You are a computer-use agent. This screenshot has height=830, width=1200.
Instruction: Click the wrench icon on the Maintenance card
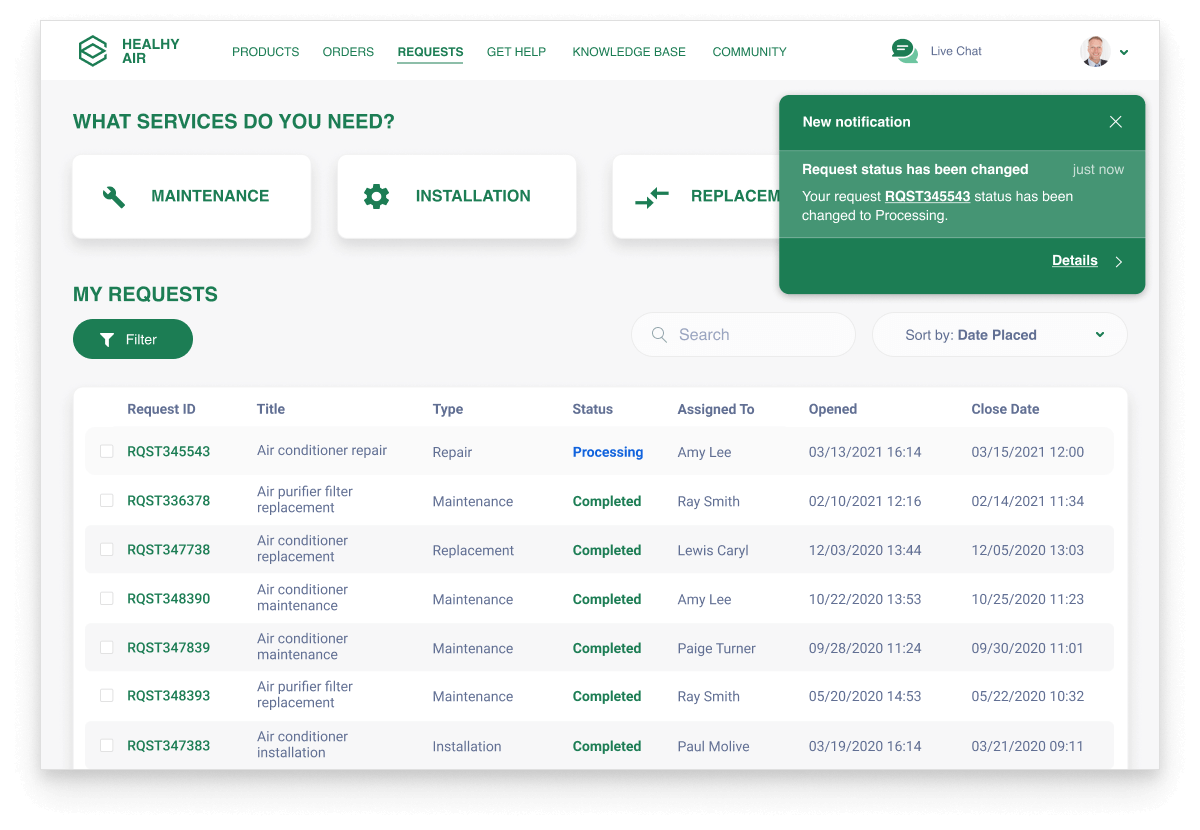(114, 197)
